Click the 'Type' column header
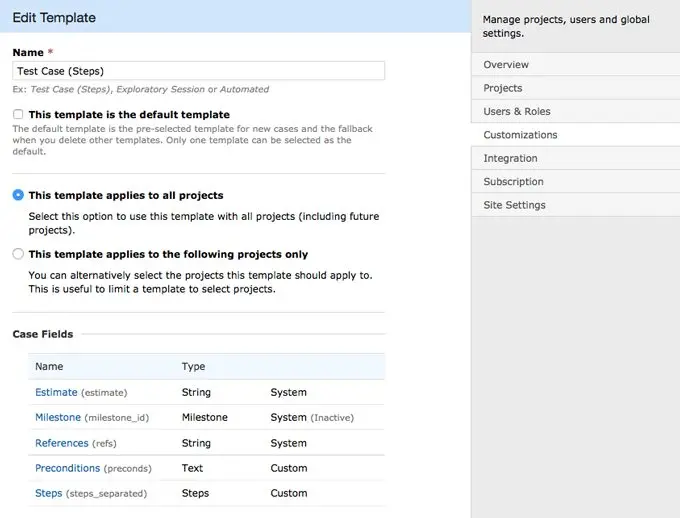Image resolution: width=680 pixels, height=518 pixels. [193, 367]
